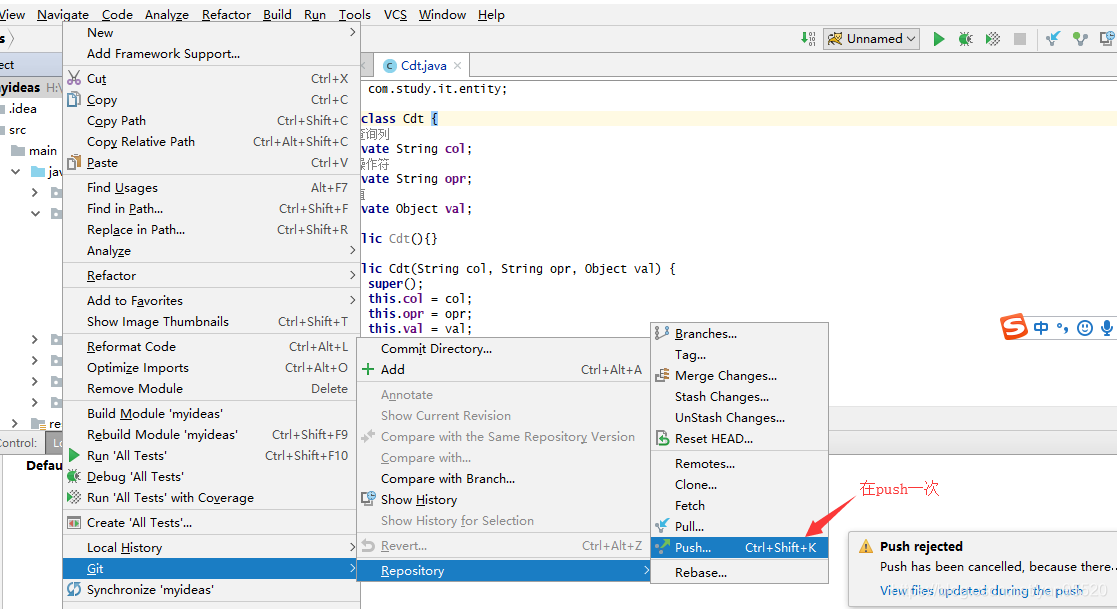Select Fetch in Repository submenu
Screen dimensions: 1117x609
pos(739,506)
